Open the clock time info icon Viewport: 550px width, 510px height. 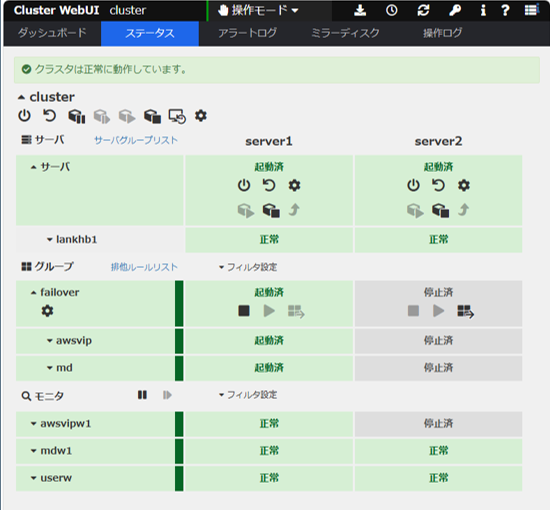point(391,11)
